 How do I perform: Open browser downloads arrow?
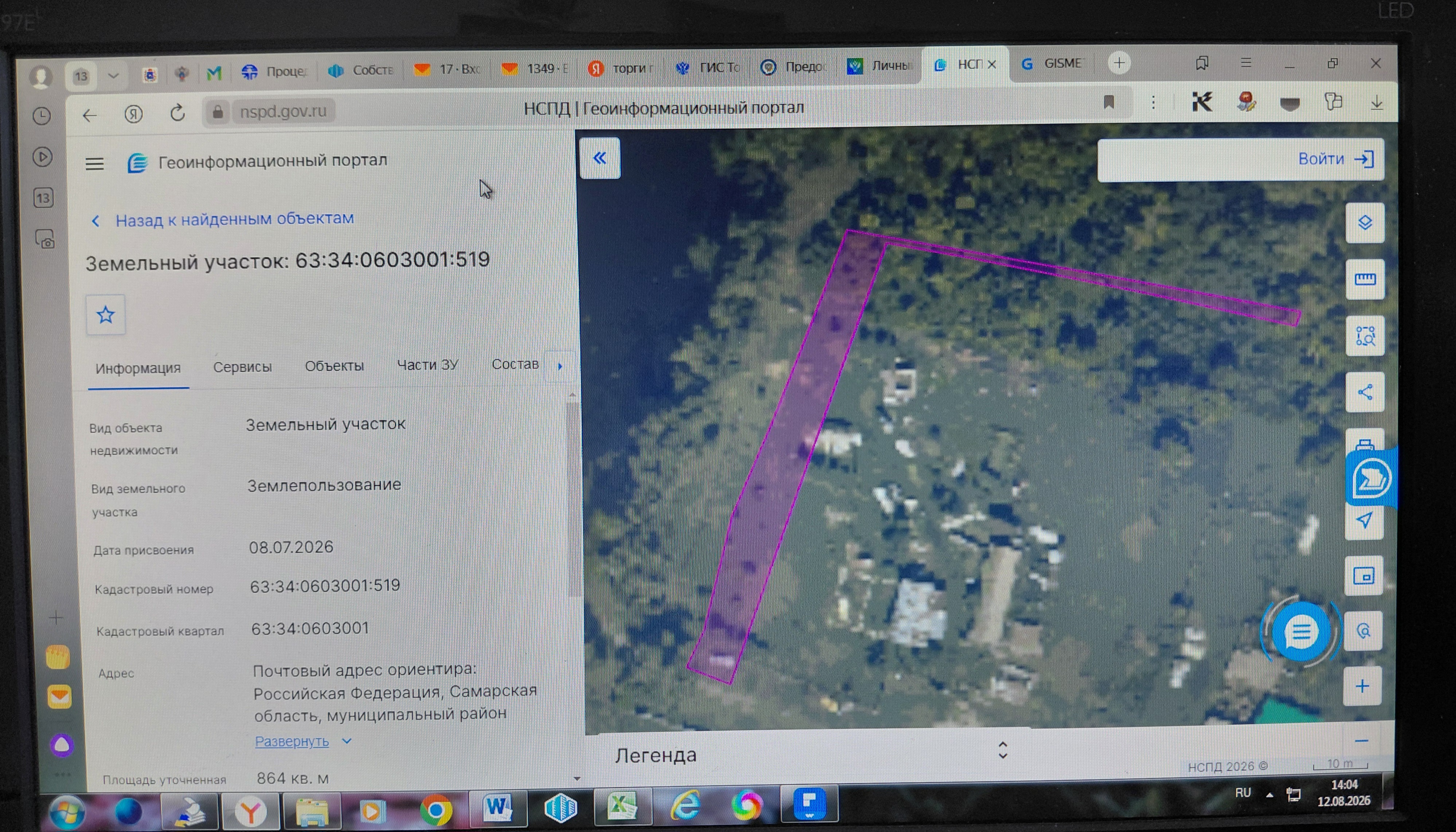pos(1377,103)
